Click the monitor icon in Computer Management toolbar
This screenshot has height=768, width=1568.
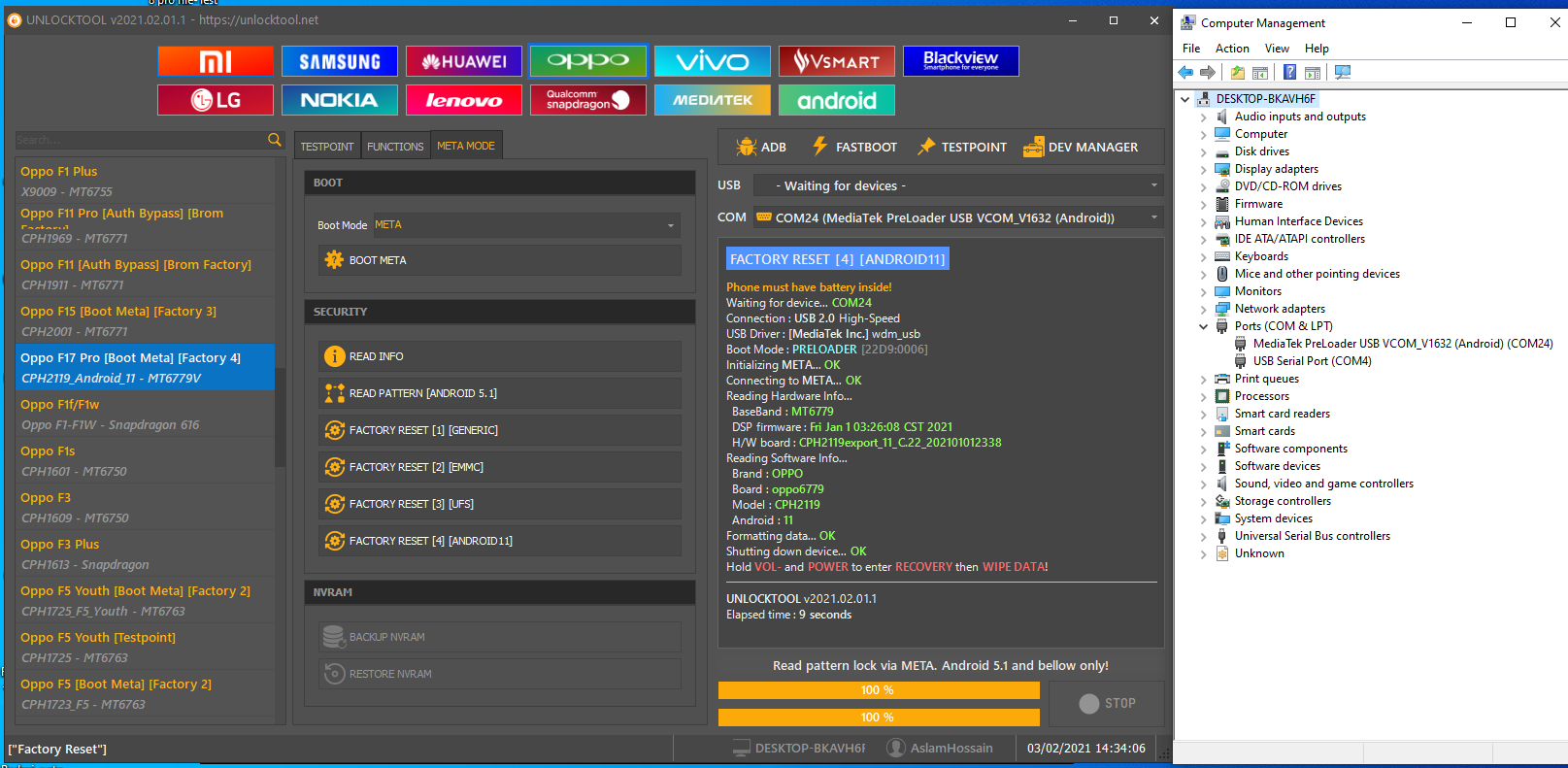(x=1343, y=73)
